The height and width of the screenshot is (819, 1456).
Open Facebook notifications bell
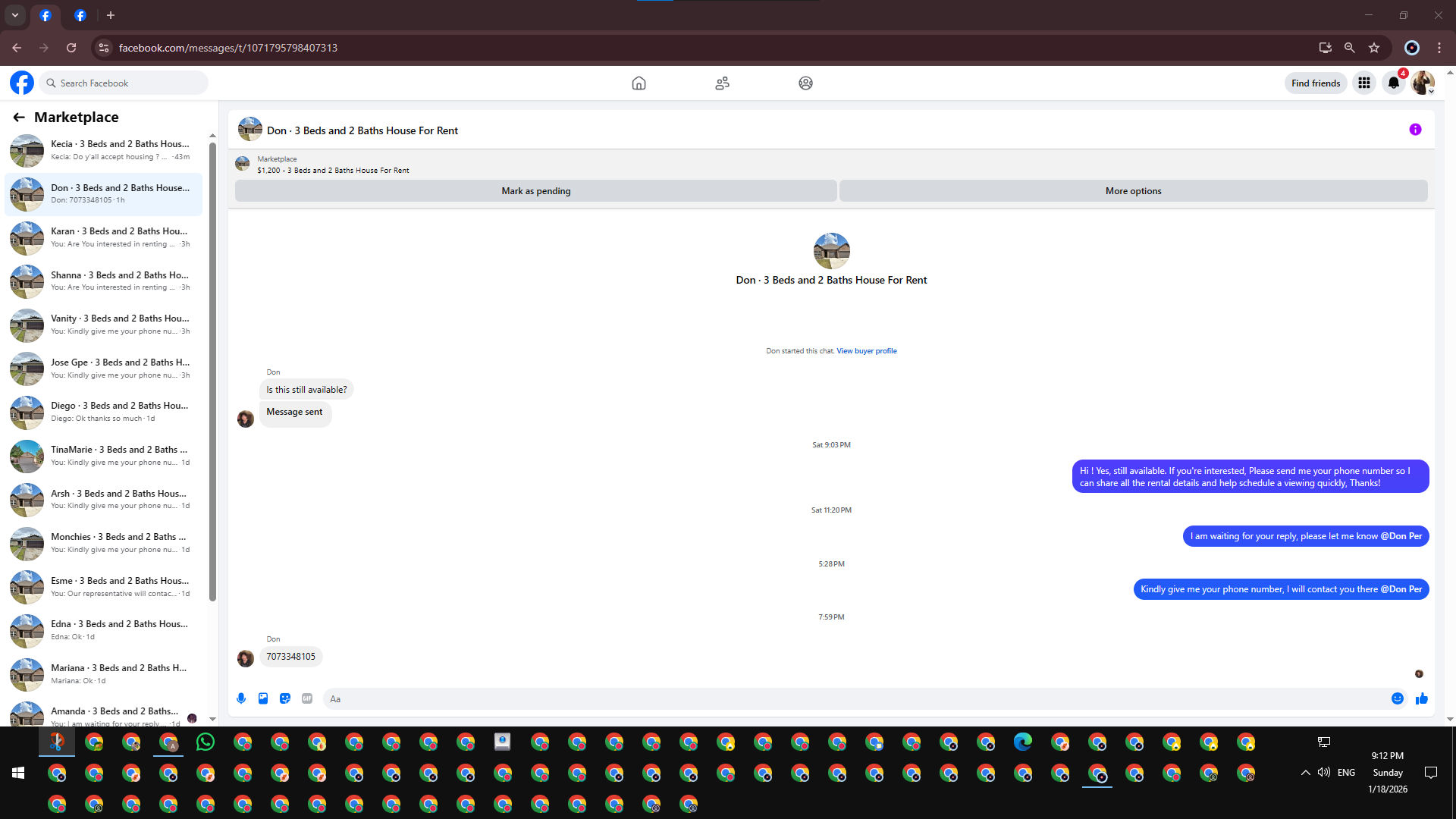1393,83
